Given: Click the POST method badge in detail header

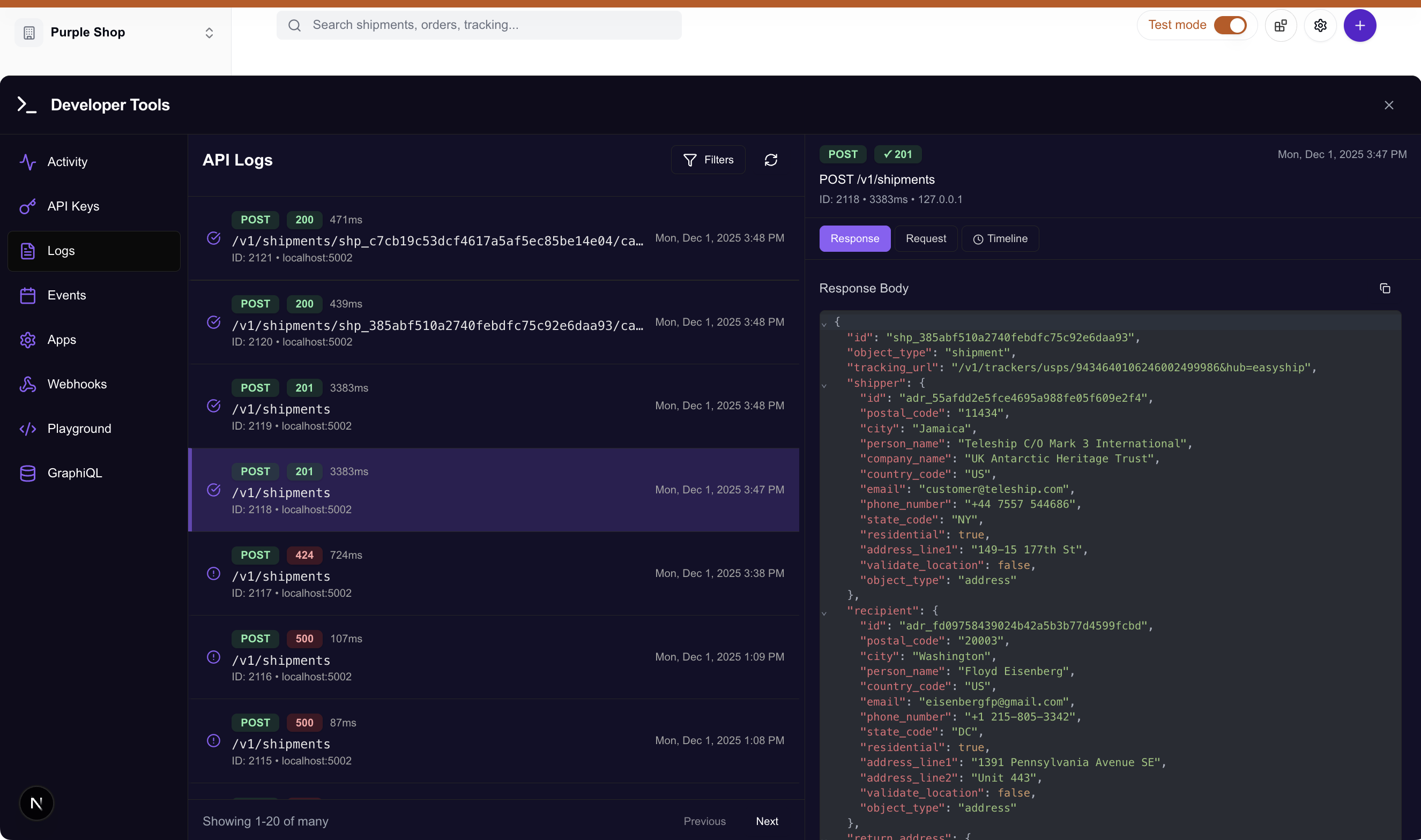Looking at the screenshot, I should pyautogui.click(x=843, y=154).
